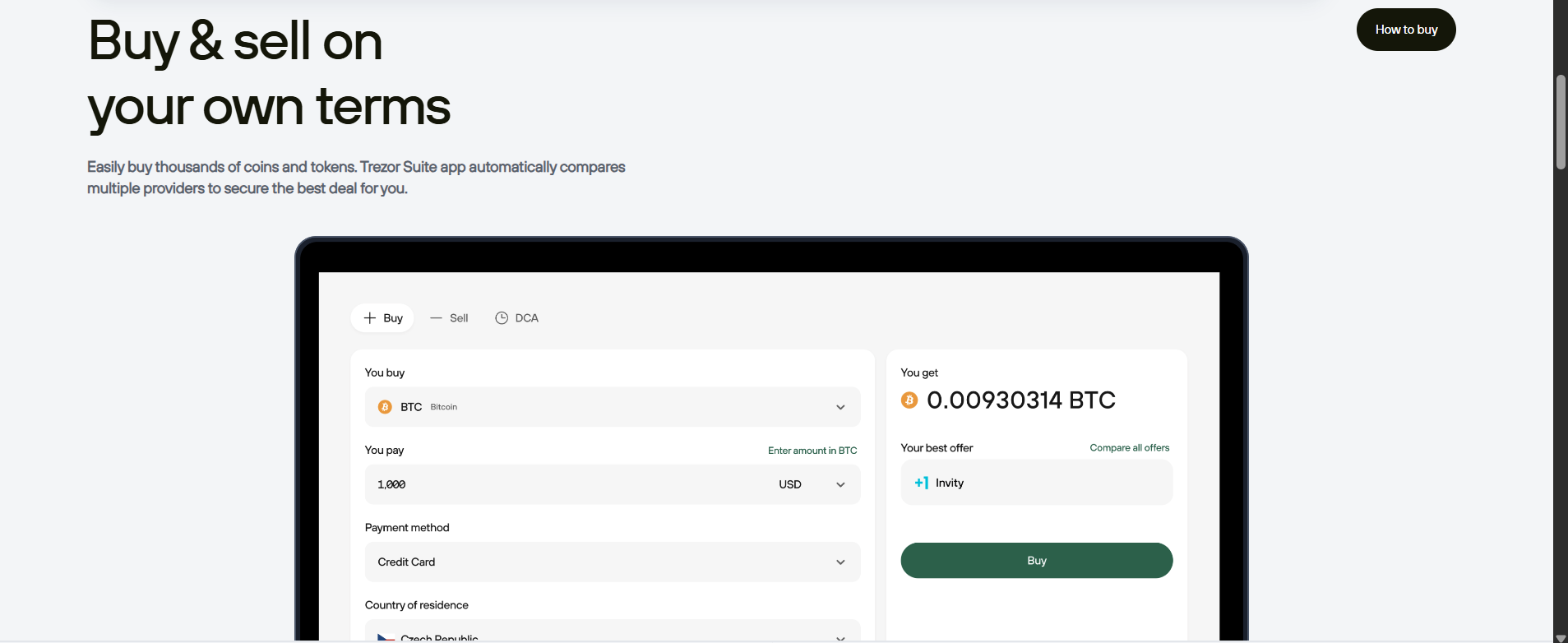The image size is (1568, 643).
Task: Click the green Buy button
Action: [x=1037, y=561]
